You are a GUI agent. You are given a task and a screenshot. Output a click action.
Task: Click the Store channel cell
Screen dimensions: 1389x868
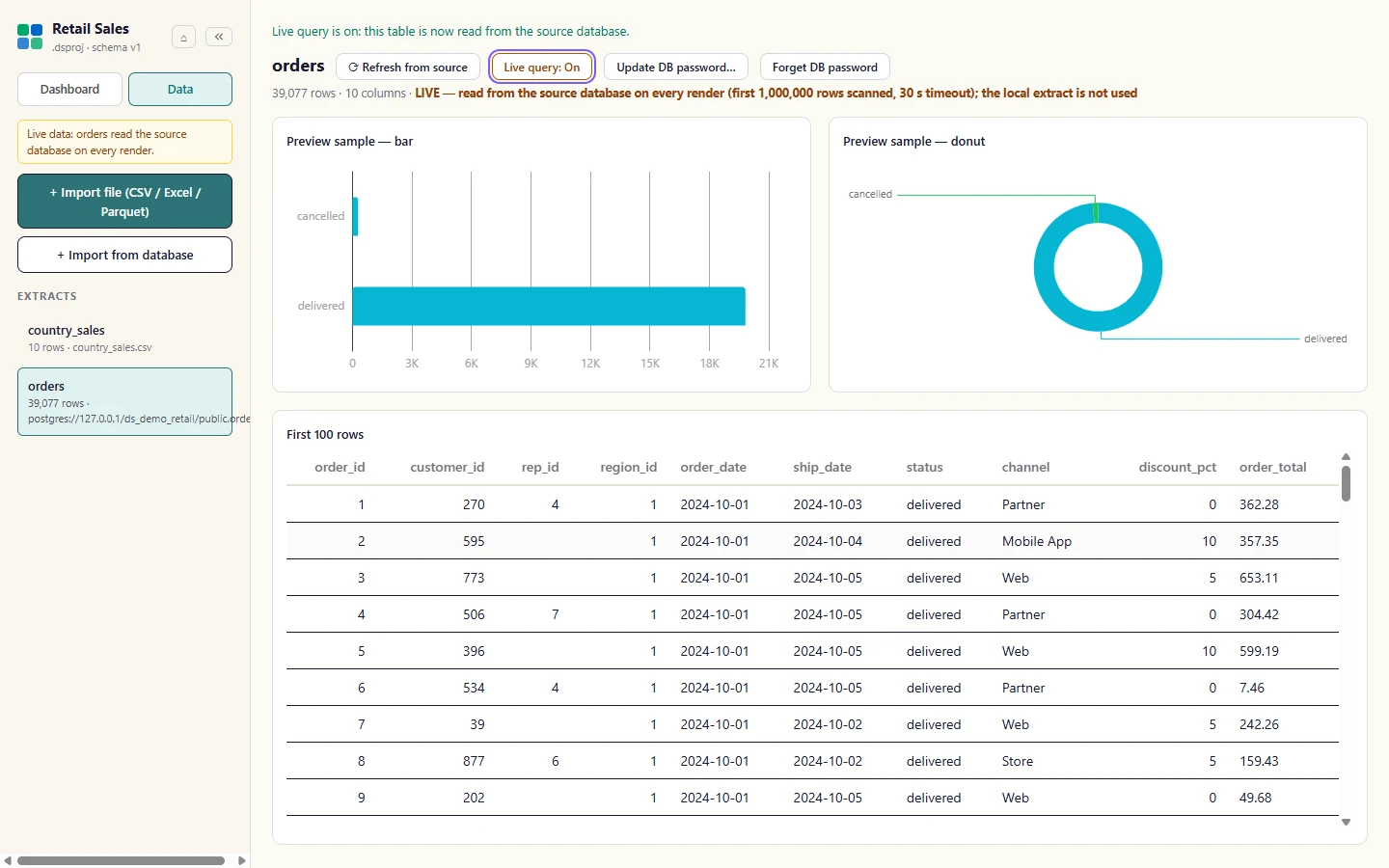1018,761
